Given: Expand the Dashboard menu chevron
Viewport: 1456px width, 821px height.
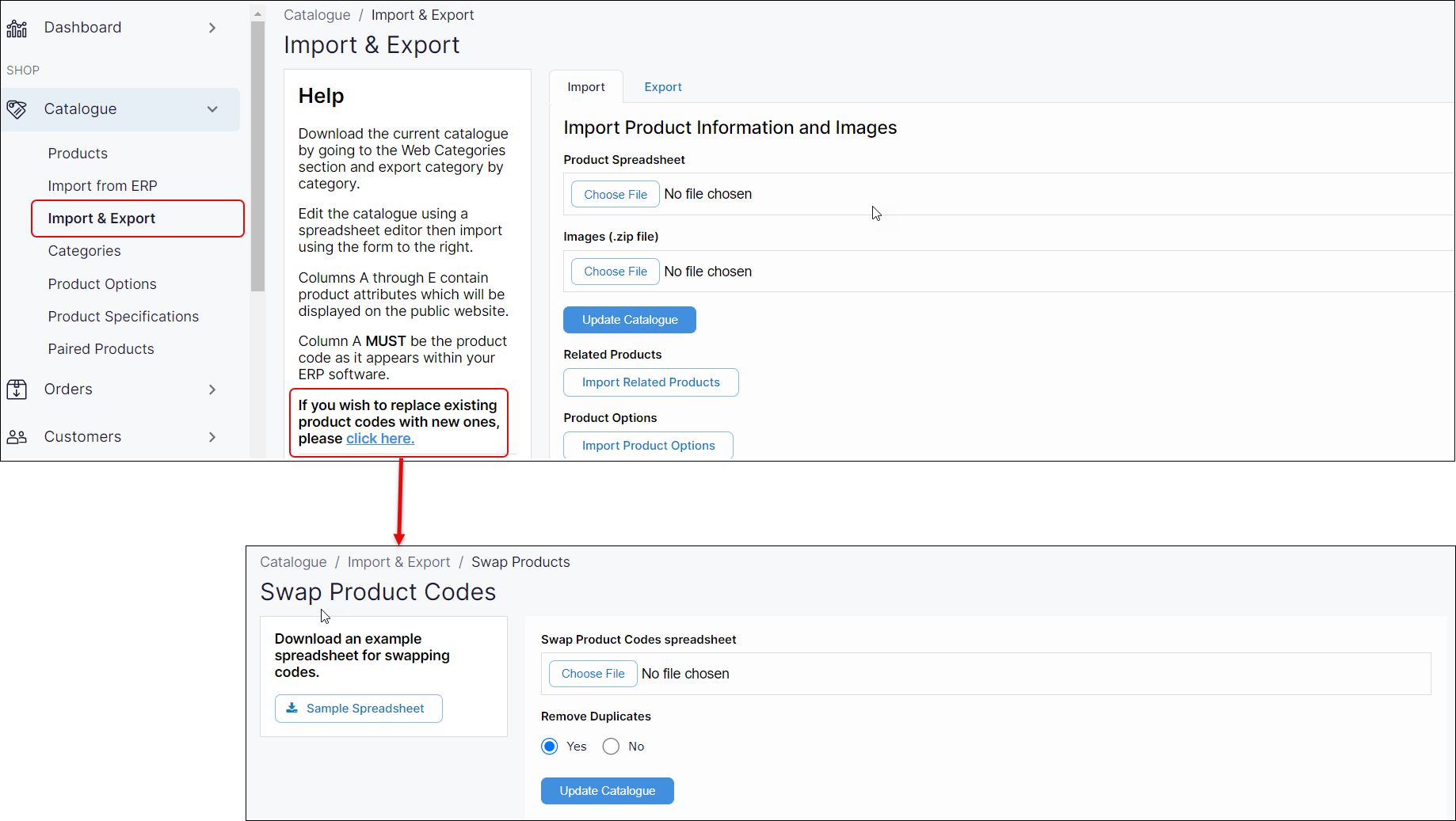Looking at the screenshot, I should tap(212, 28).
